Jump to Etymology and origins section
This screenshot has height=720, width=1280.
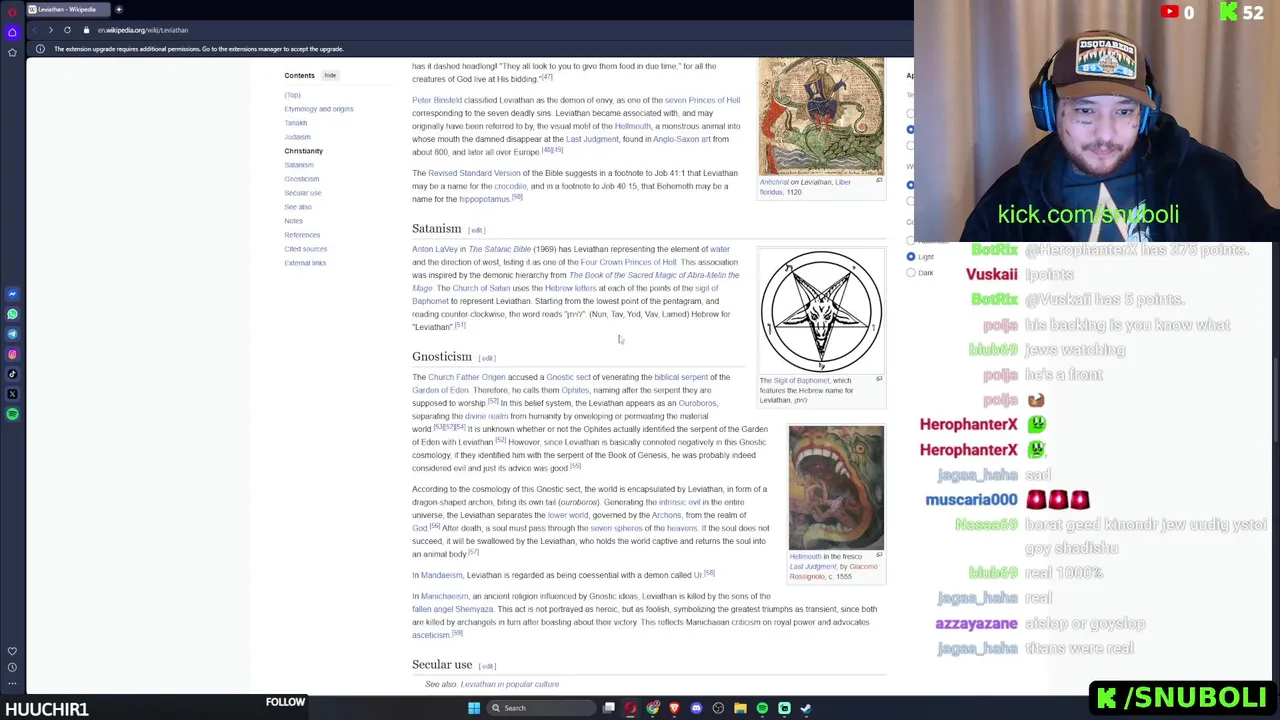tap(319, 109)
